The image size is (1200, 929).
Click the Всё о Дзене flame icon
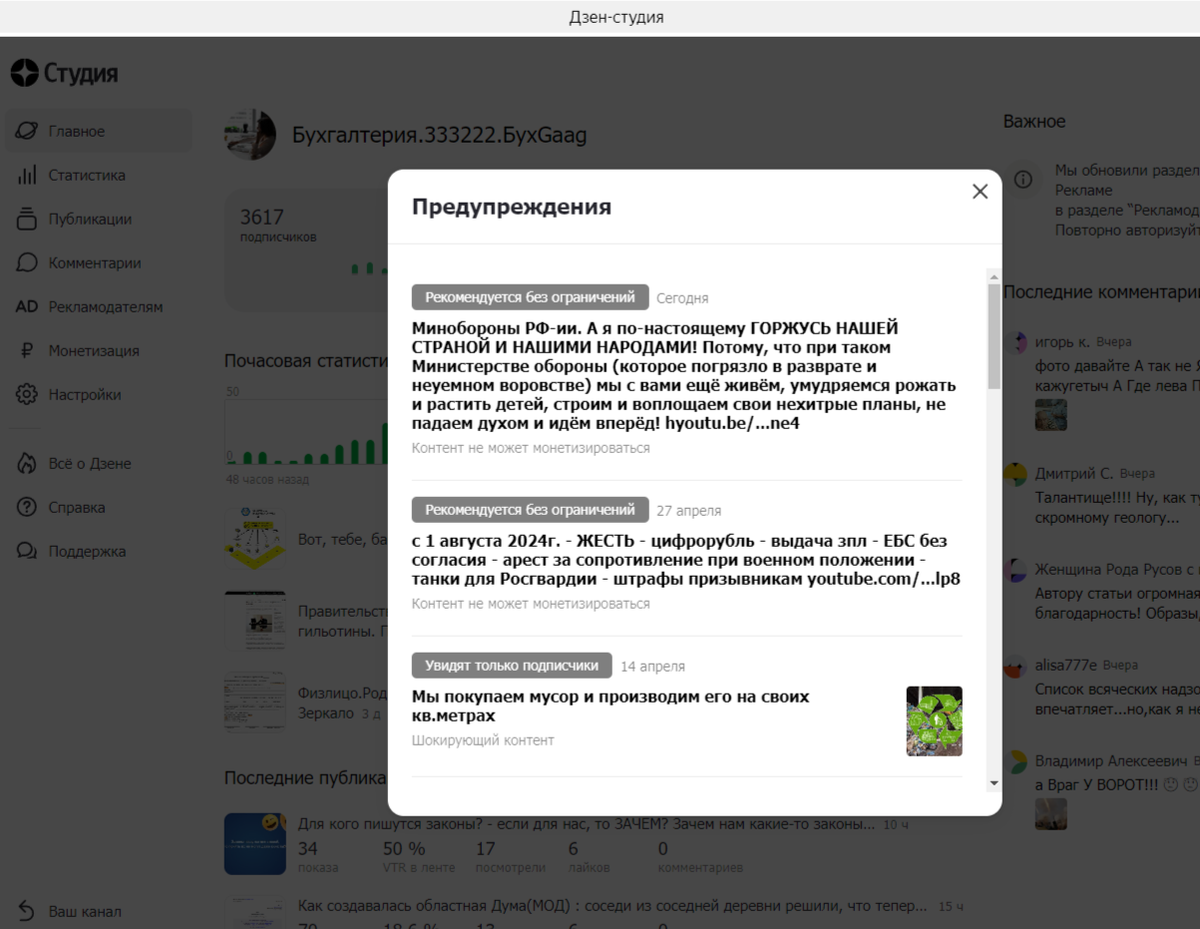click(x=27, y=463)
